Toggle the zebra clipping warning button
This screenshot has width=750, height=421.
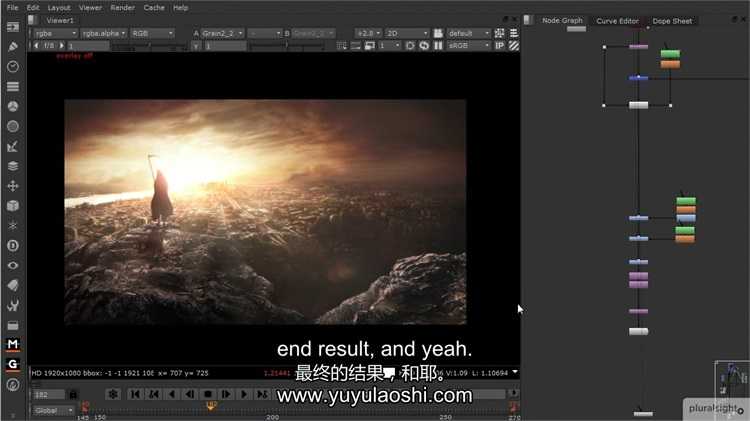click(x=514, y=45)
